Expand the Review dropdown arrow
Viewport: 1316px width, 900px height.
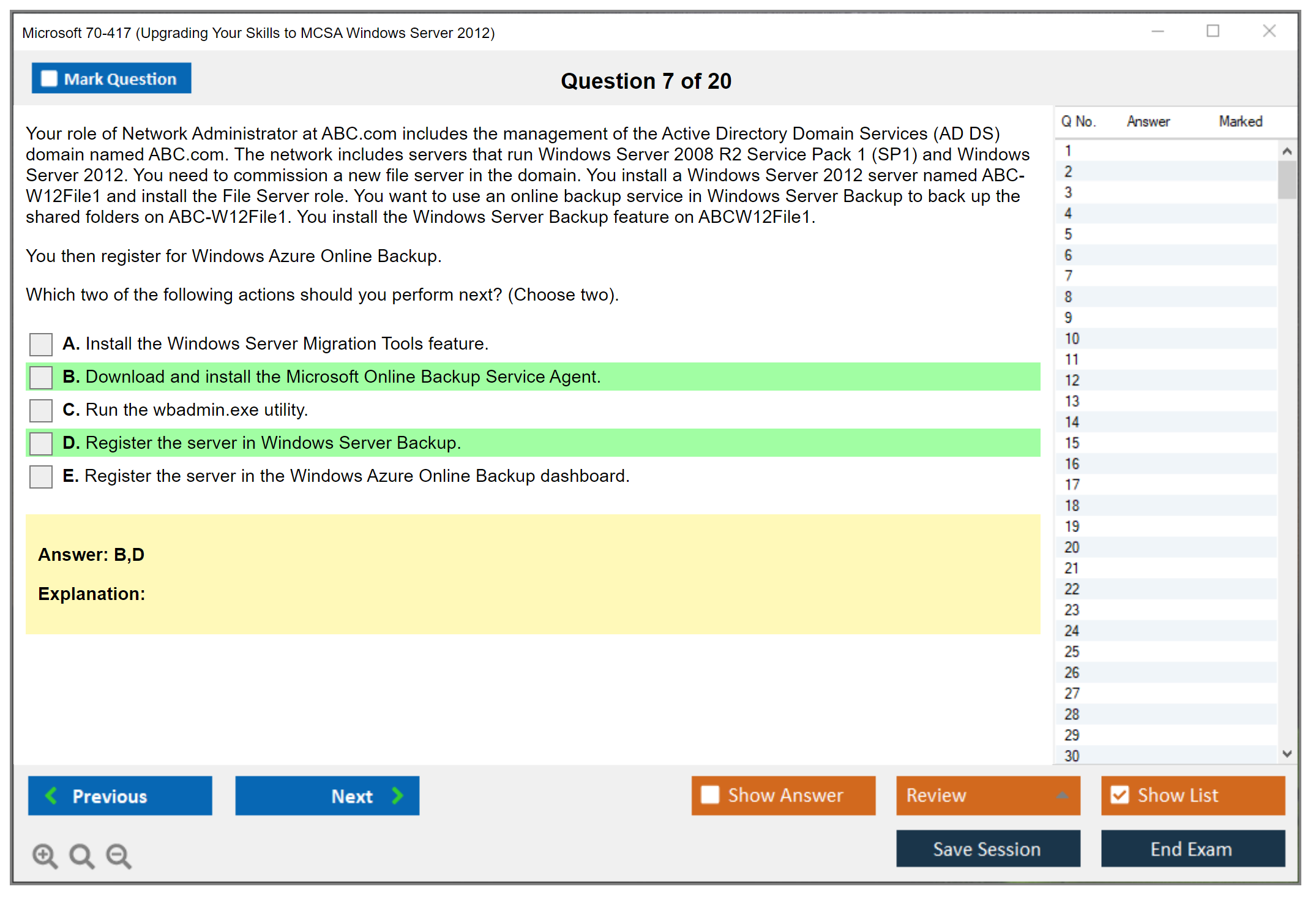click(x=1062, y=795)
